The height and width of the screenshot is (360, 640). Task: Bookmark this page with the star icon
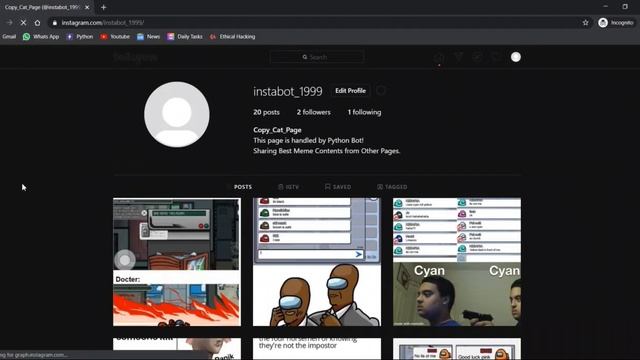(x=586, y=23)
